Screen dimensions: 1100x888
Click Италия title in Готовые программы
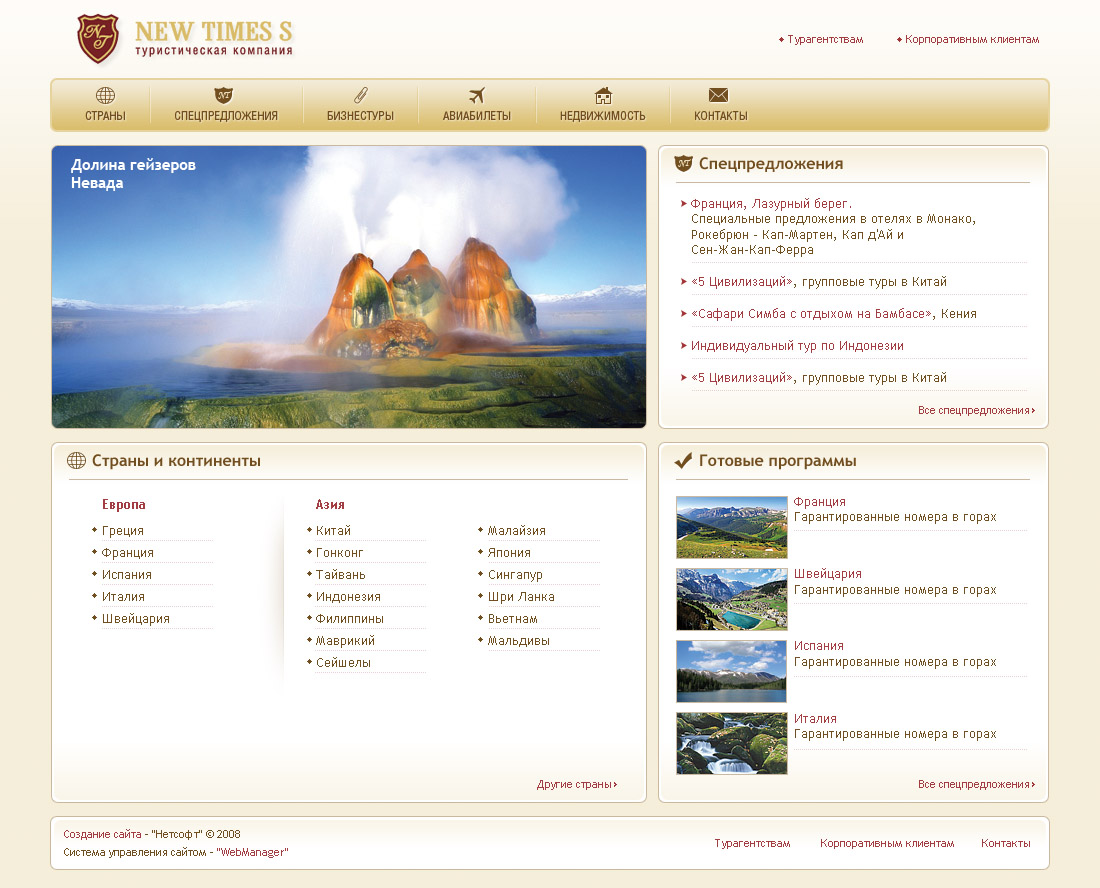pyautogui.click(x=815, y=718)
